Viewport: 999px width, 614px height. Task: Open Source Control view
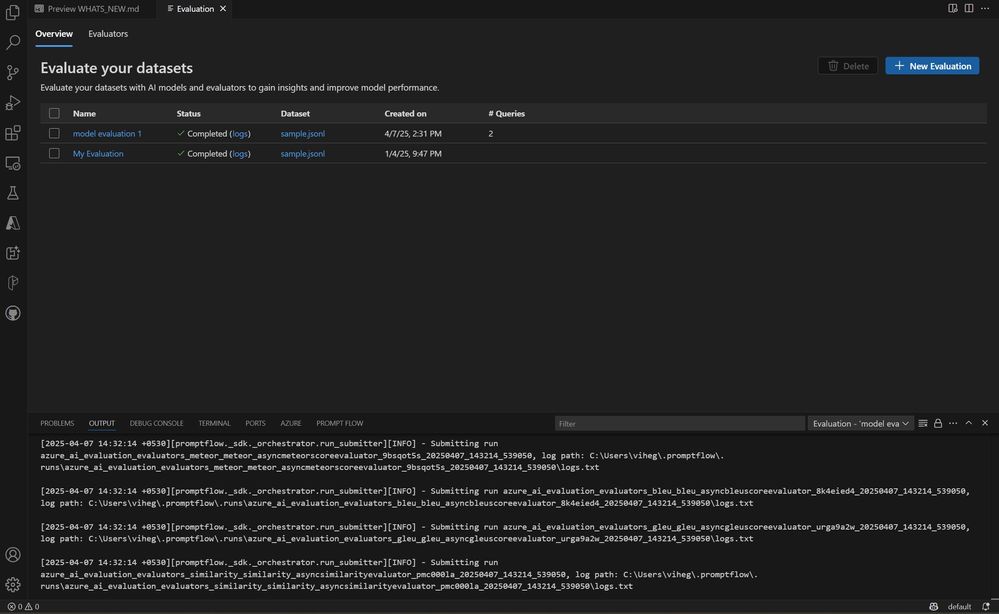(x=13, y=72)
